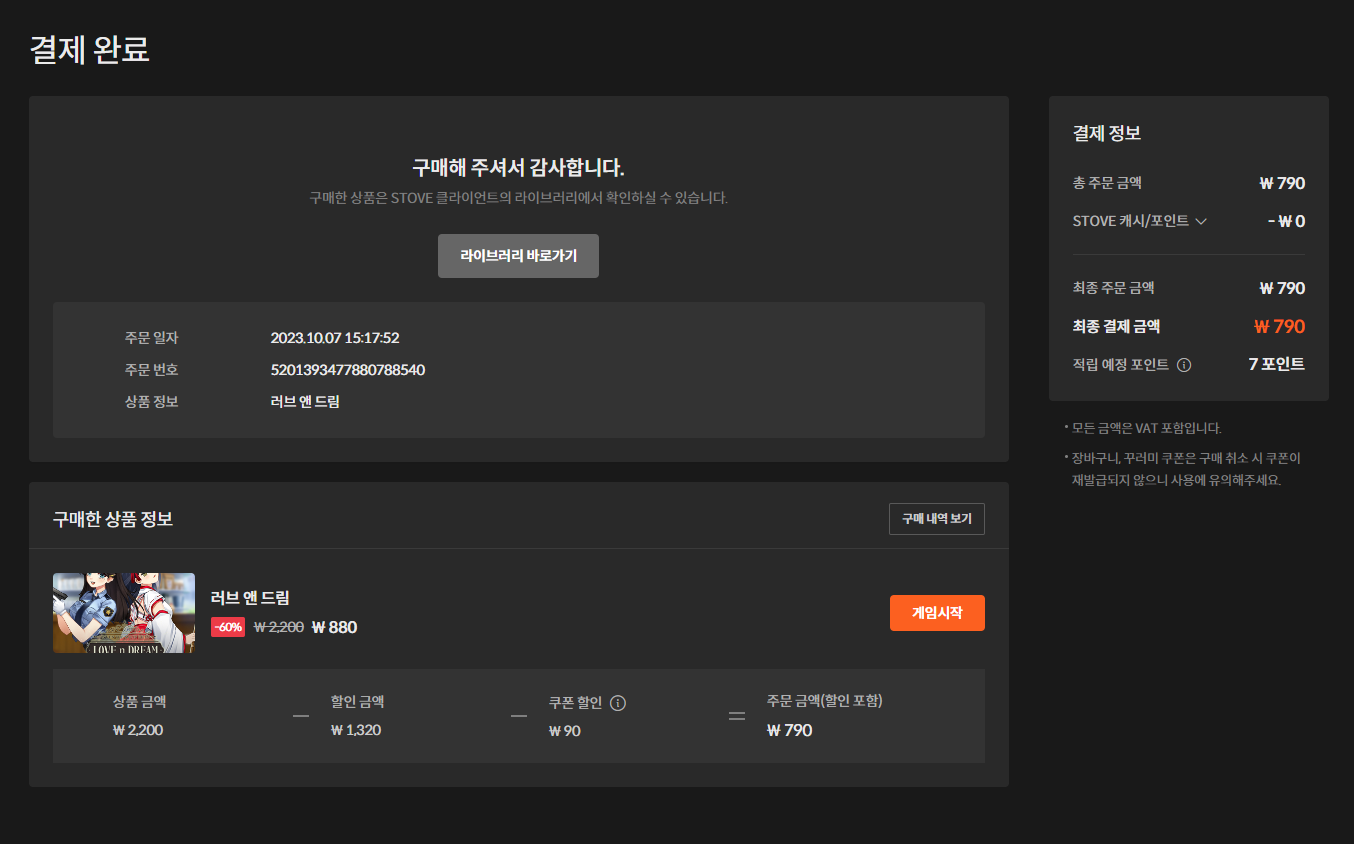Click the strikethrough ₩ 2,200 original price
Image resolution: width=1354 pixels, height=844 pixels.
(x=279, y=627)
